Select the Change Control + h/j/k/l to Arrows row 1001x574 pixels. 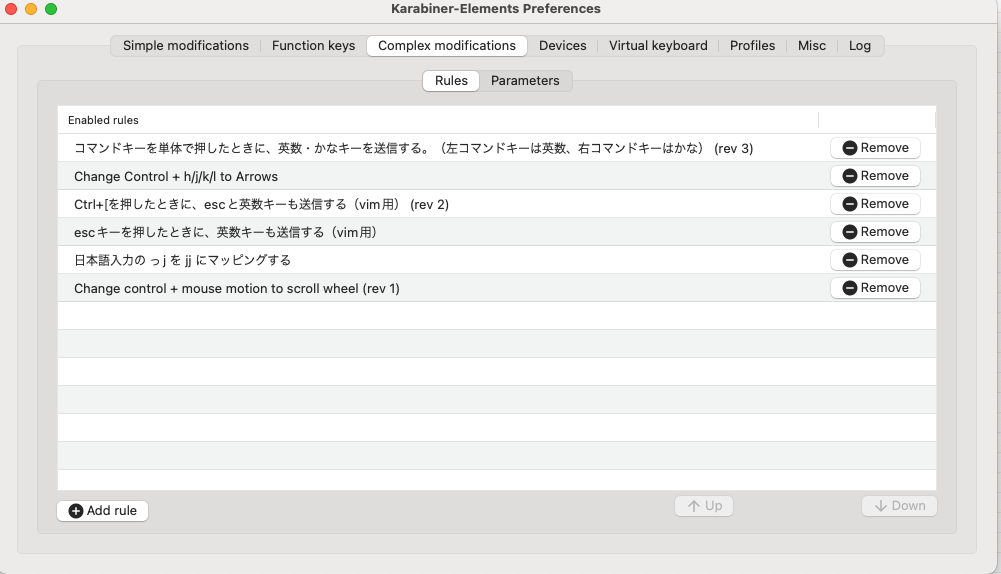[497, 176]
